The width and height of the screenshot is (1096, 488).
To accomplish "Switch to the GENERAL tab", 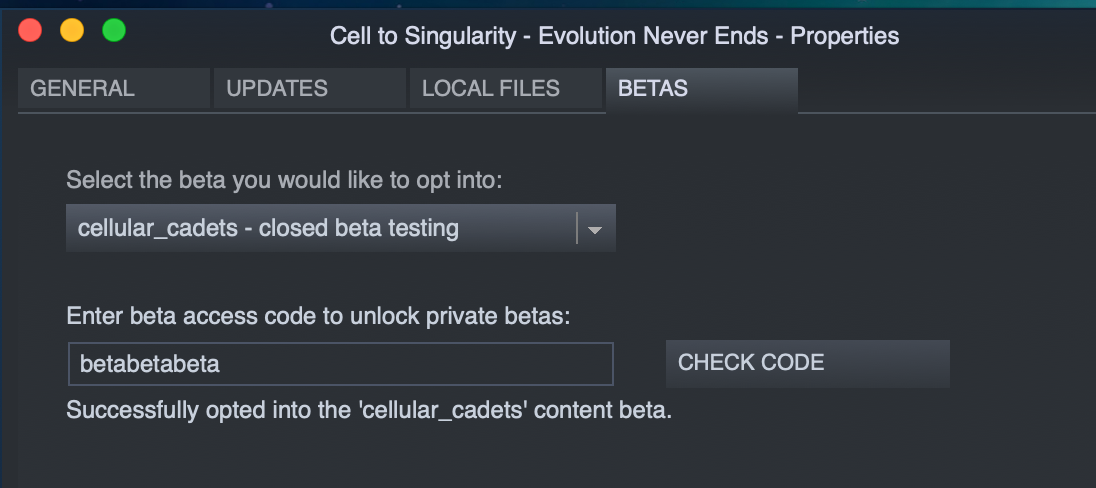I will click(114, 88).
